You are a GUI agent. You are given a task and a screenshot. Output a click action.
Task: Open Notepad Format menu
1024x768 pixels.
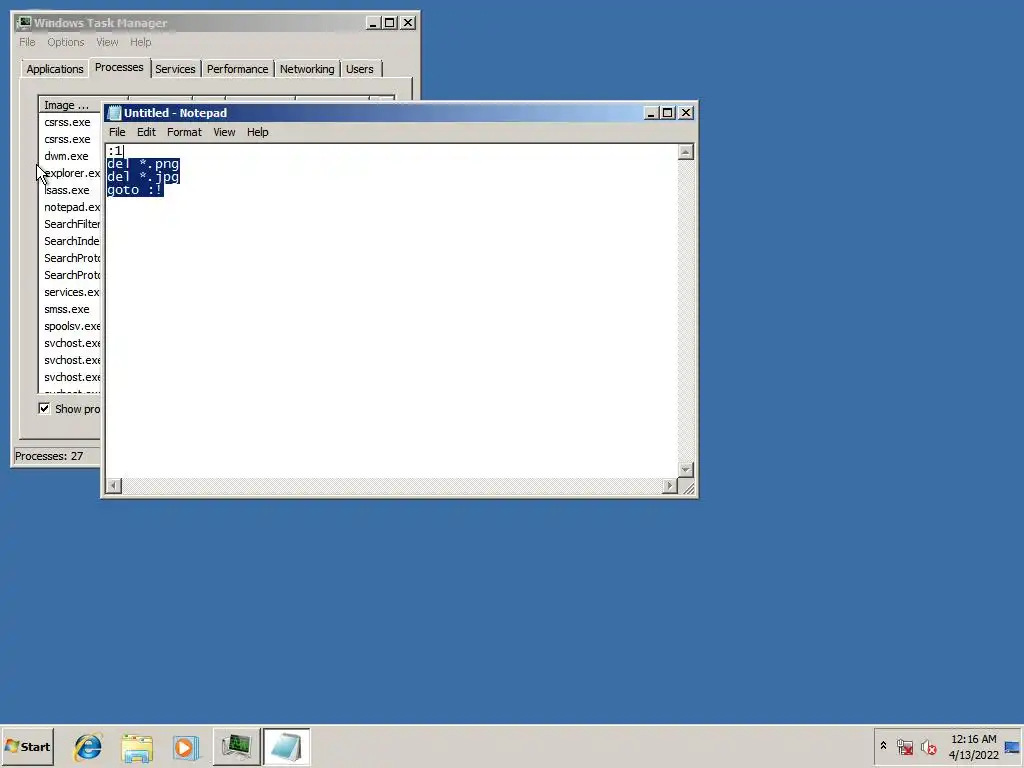click(x=184, y=132)
